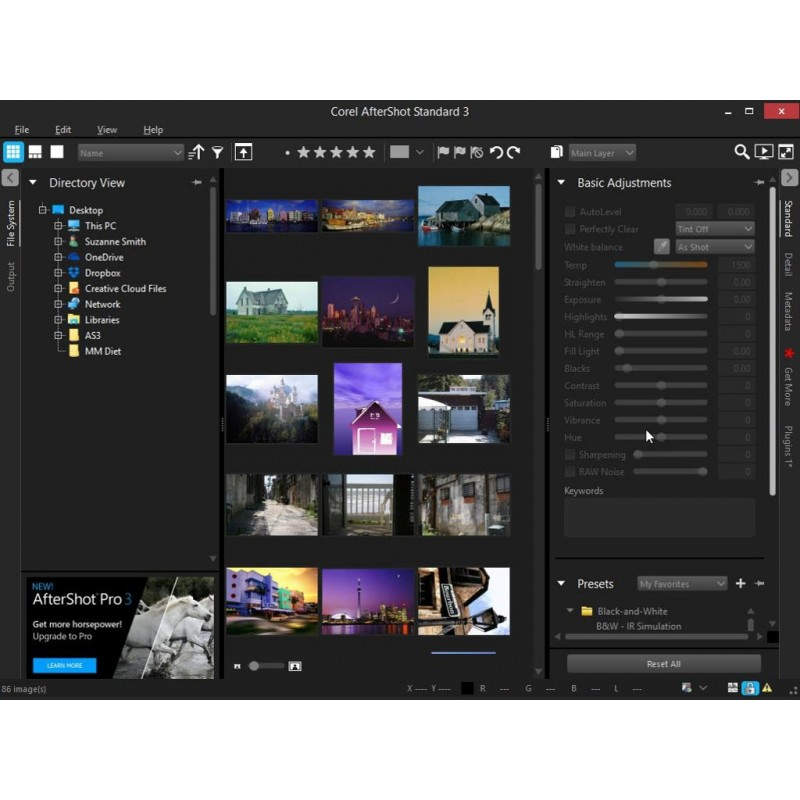
Task: Click the redo arrow icon
Action: click(514, 152)
